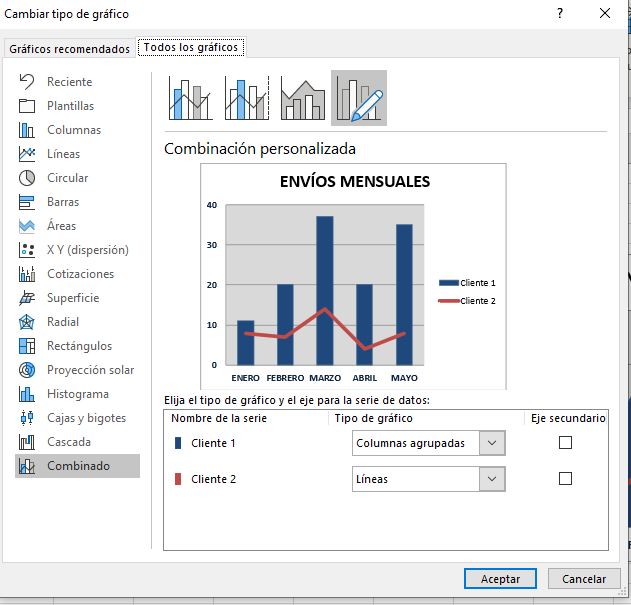Click the custom combination chart icon

(359, 98)
